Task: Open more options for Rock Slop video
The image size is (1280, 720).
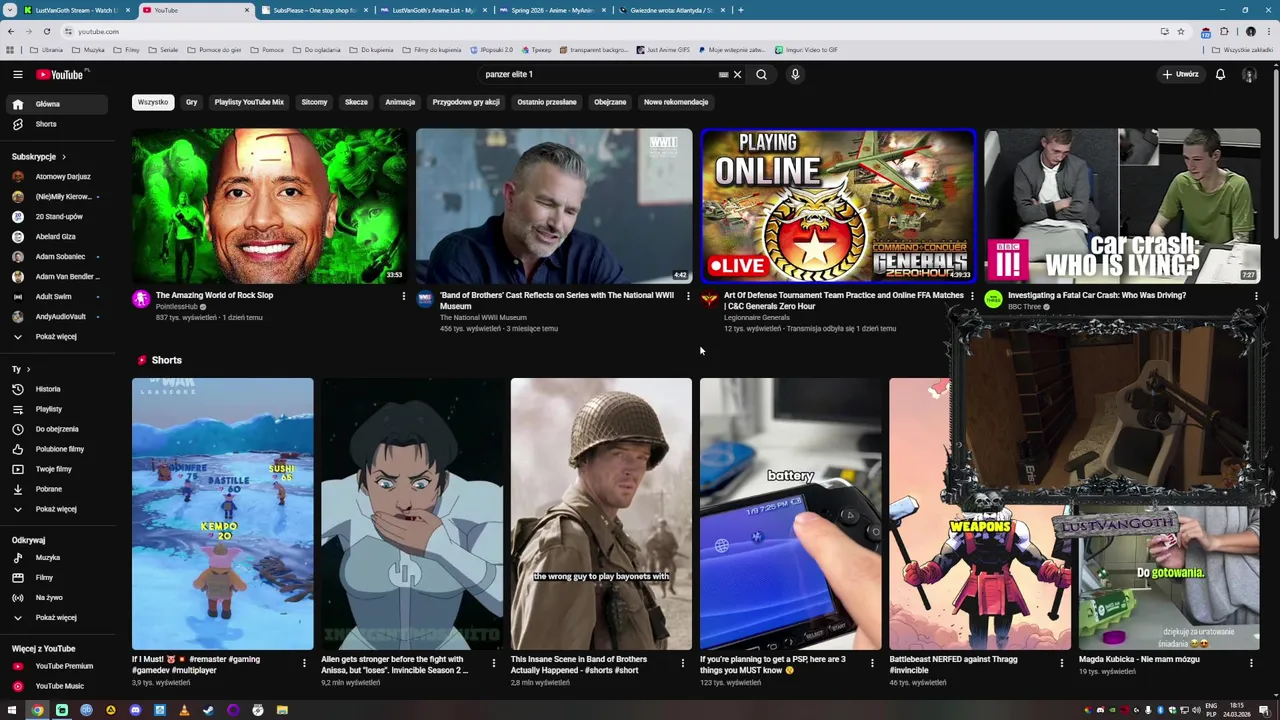Action: click(404, 296)
